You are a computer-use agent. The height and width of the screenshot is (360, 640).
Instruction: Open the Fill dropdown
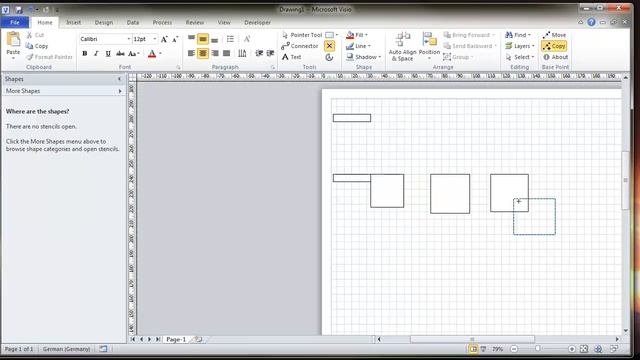click(x=357, y=35)
